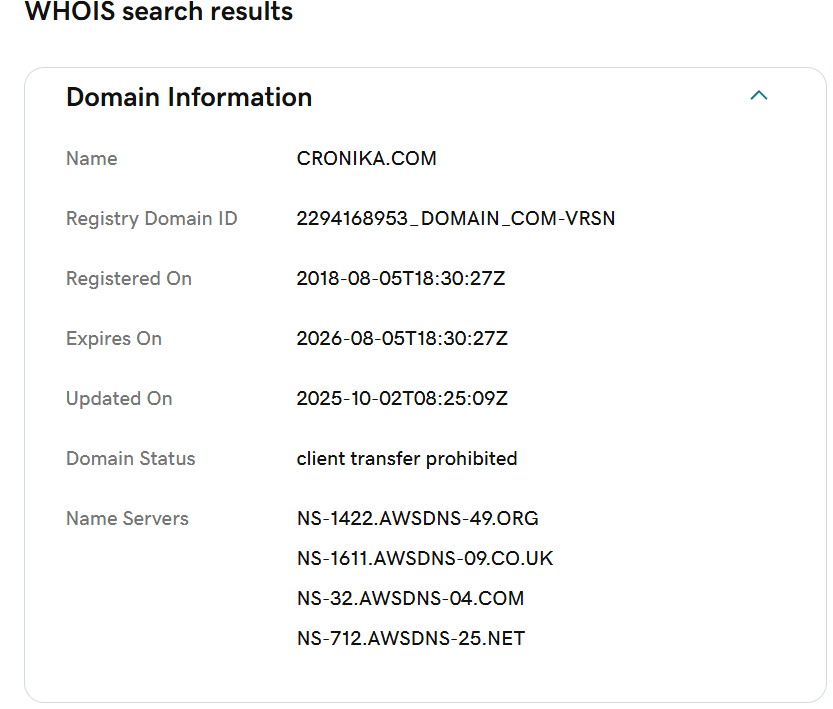Image resolution: width=833 pixels, height=709 pixels.
Task: Click name server NS-1611.AWSDNS-09.CO.UK
Action: 425,558
